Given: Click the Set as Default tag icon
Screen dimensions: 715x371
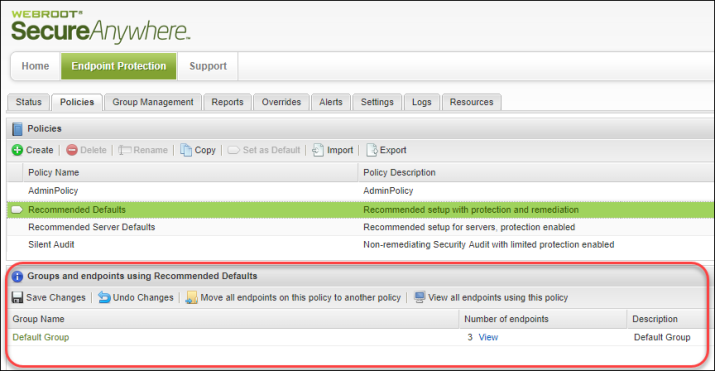Looking at the screenshot, I should coord(233,150).
